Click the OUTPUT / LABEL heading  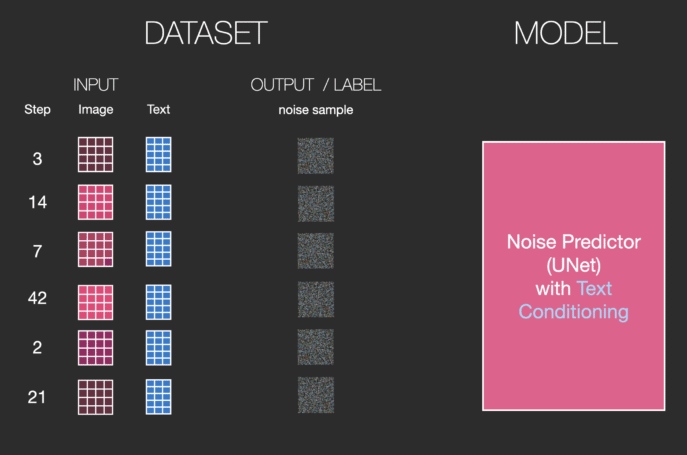[x=315, y=85]
